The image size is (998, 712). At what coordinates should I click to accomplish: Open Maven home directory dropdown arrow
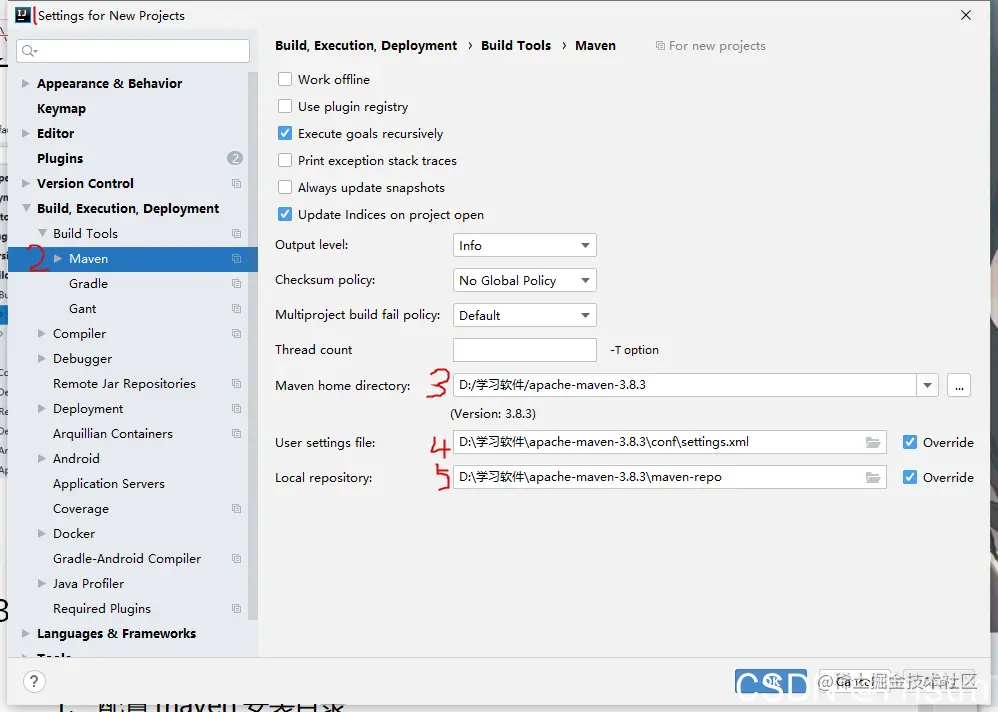point(927,385)
